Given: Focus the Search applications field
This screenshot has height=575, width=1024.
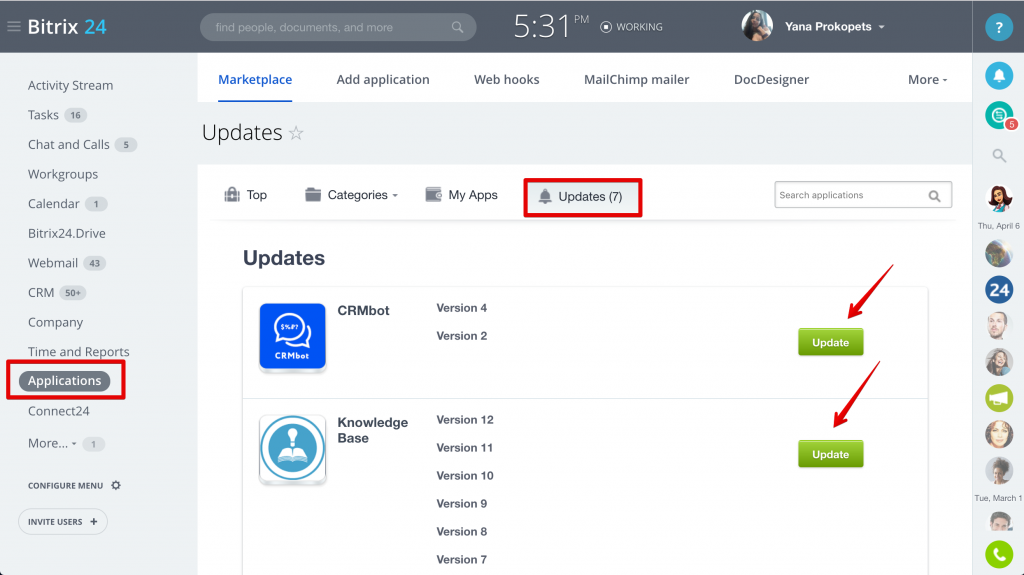Looking at the screenshot, I should click(863, 195).
